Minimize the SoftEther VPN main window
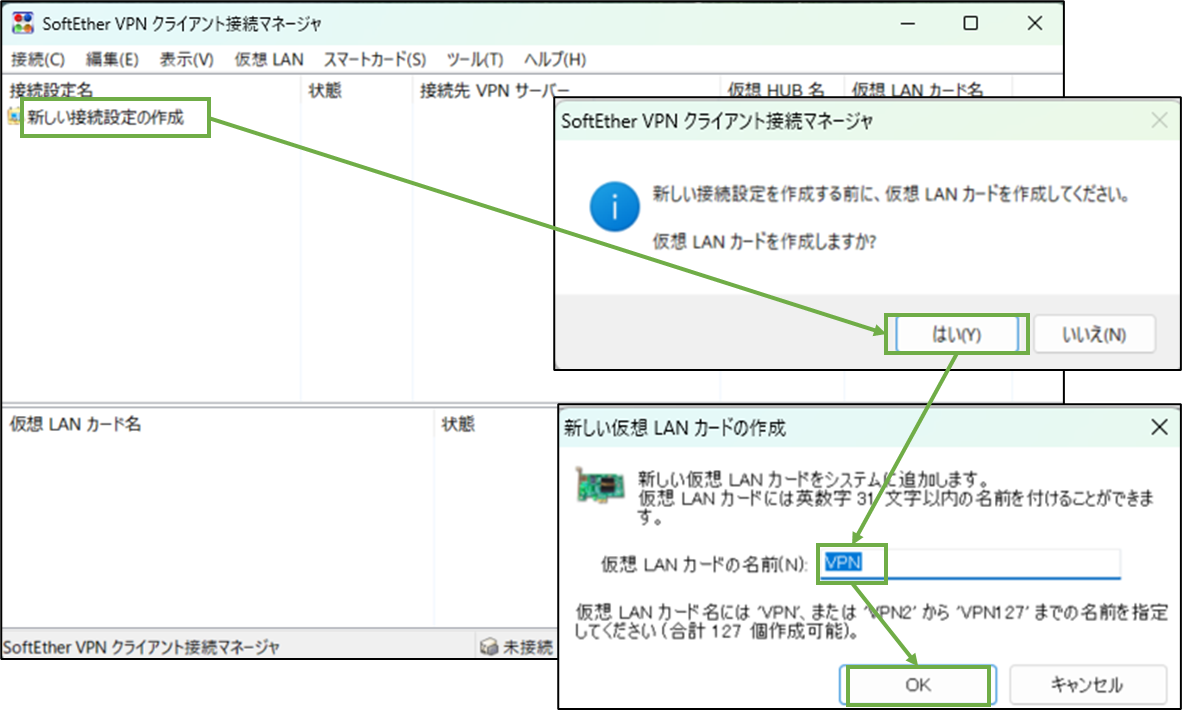Screen dimensions: 1182x710 point(908,23)
